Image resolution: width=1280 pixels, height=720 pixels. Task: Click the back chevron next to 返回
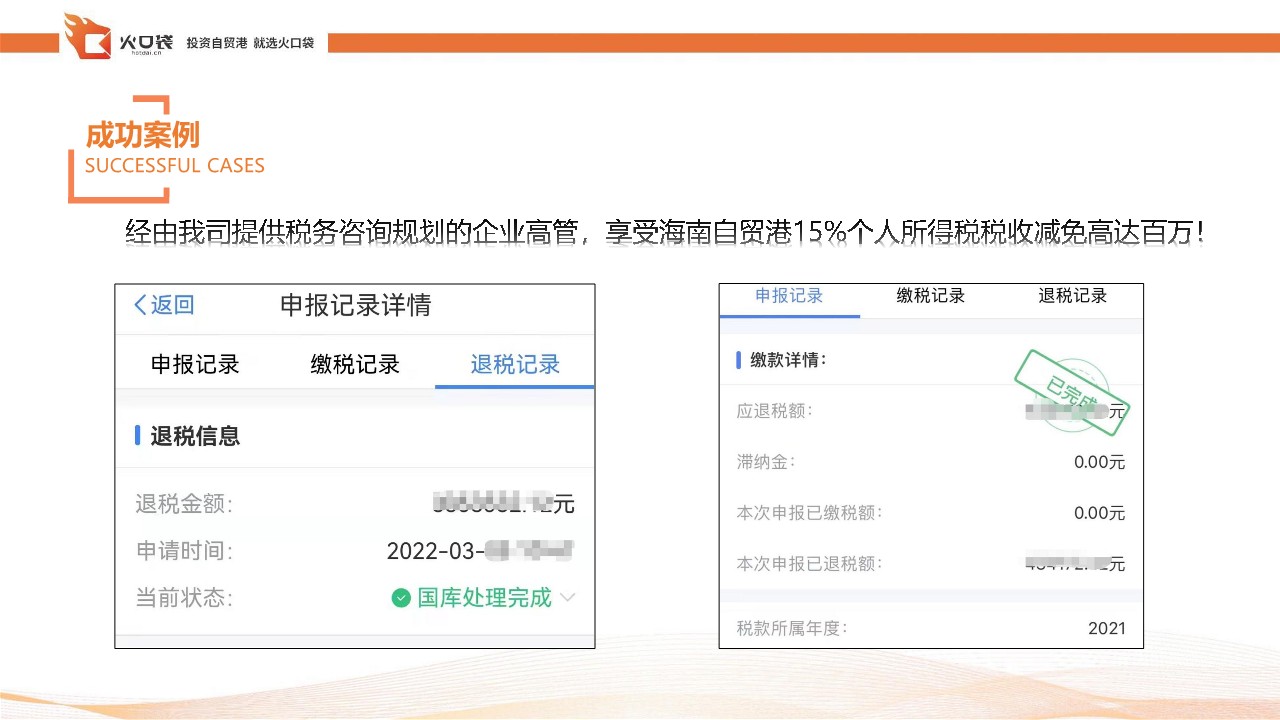[140, 305]
